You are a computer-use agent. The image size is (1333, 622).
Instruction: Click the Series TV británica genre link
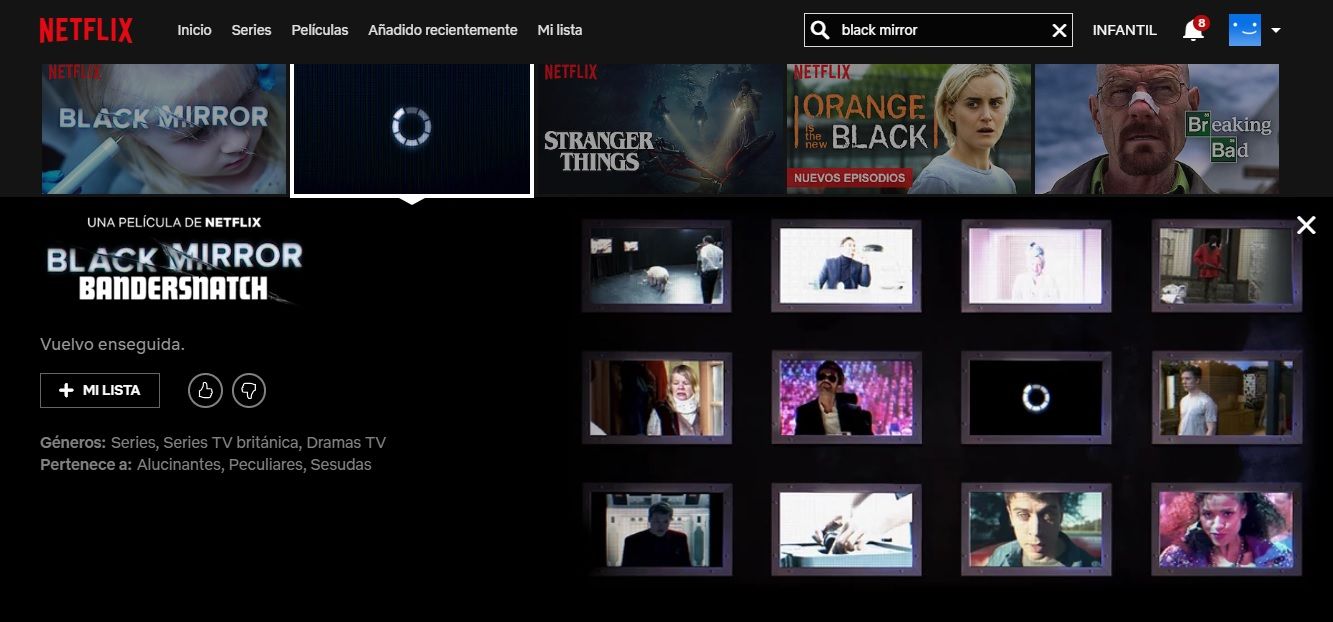click(x=230, y=443)
